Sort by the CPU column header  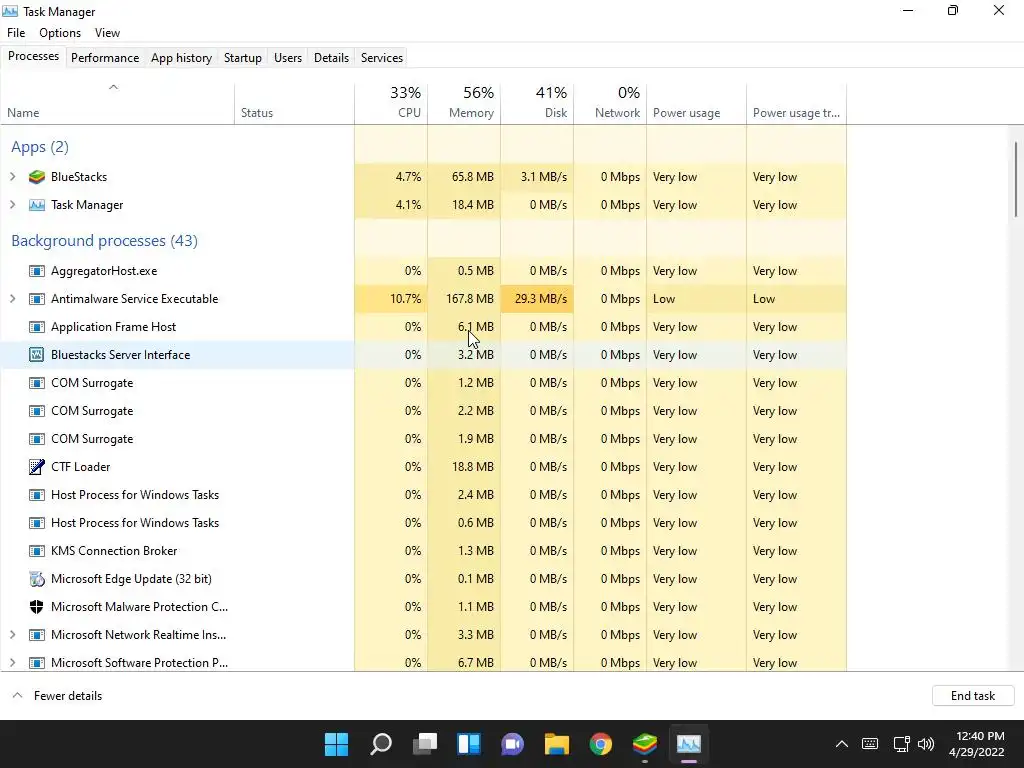[391, 103]
